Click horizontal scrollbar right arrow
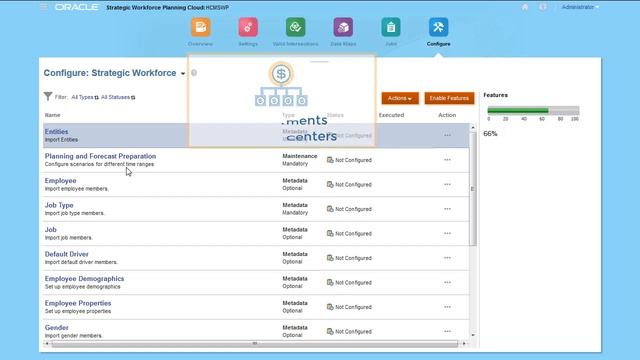 tap(464, 344)
